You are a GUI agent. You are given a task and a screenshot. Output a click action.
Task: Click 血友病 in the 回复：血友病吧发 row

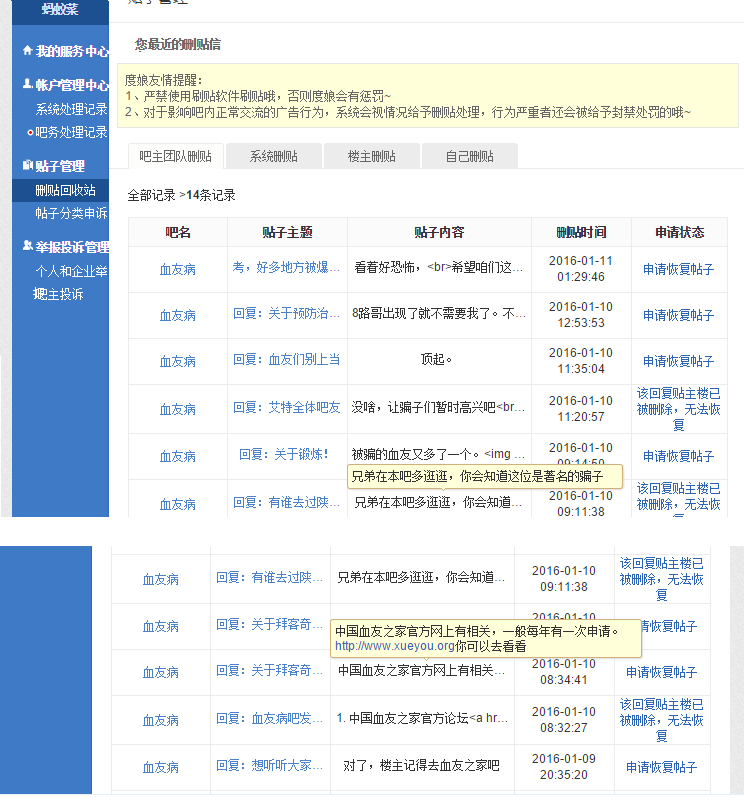(x=160, y=720)
